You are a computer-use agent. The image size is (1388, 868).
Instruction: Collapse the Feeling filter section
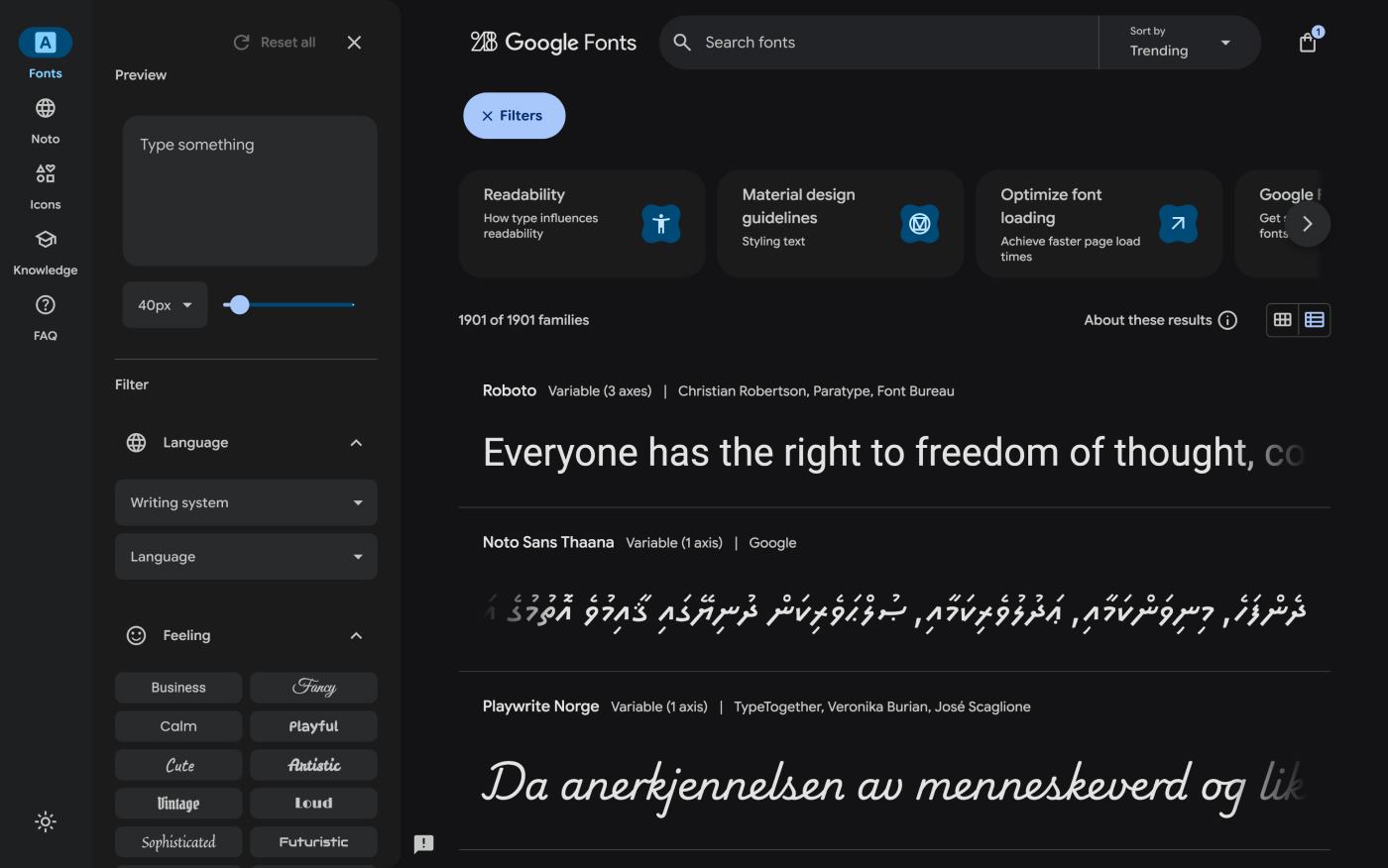[x=356, y=635]
